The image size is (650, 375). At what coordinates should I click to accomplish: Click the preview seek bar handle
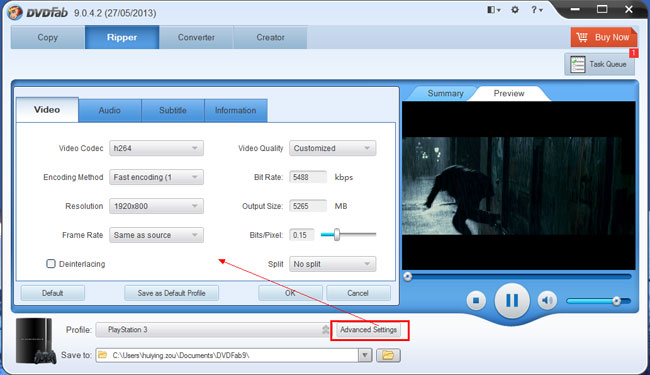[408, 276]
